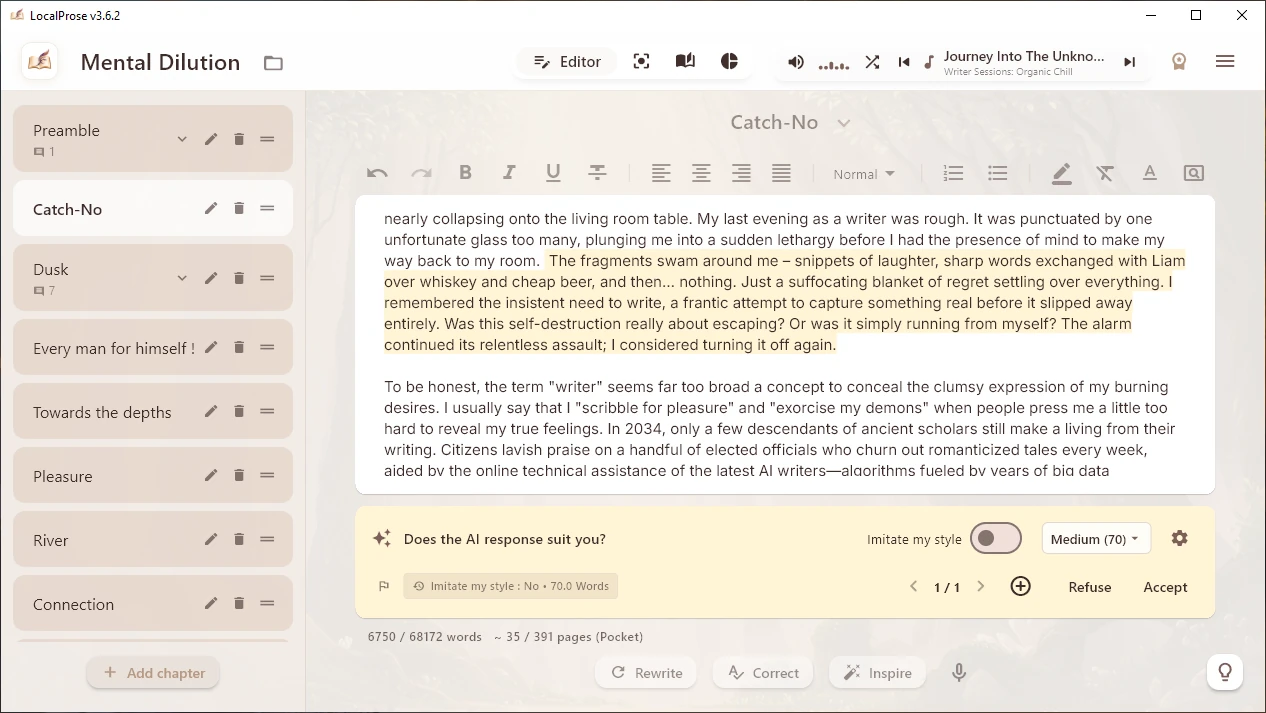Accept the AI suggestion
Viewport: 1266px width, 713px height.
1165,587
